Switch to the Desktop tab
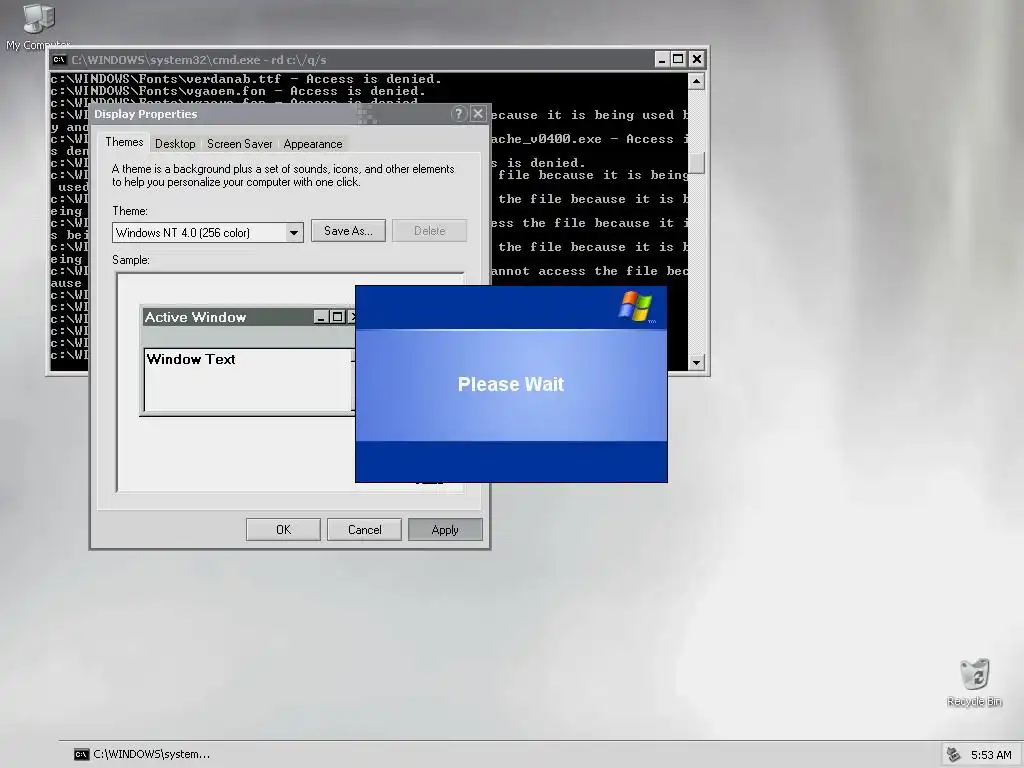Image resolution: width=1024 pixels, height=768 pixels. point(175,144)
